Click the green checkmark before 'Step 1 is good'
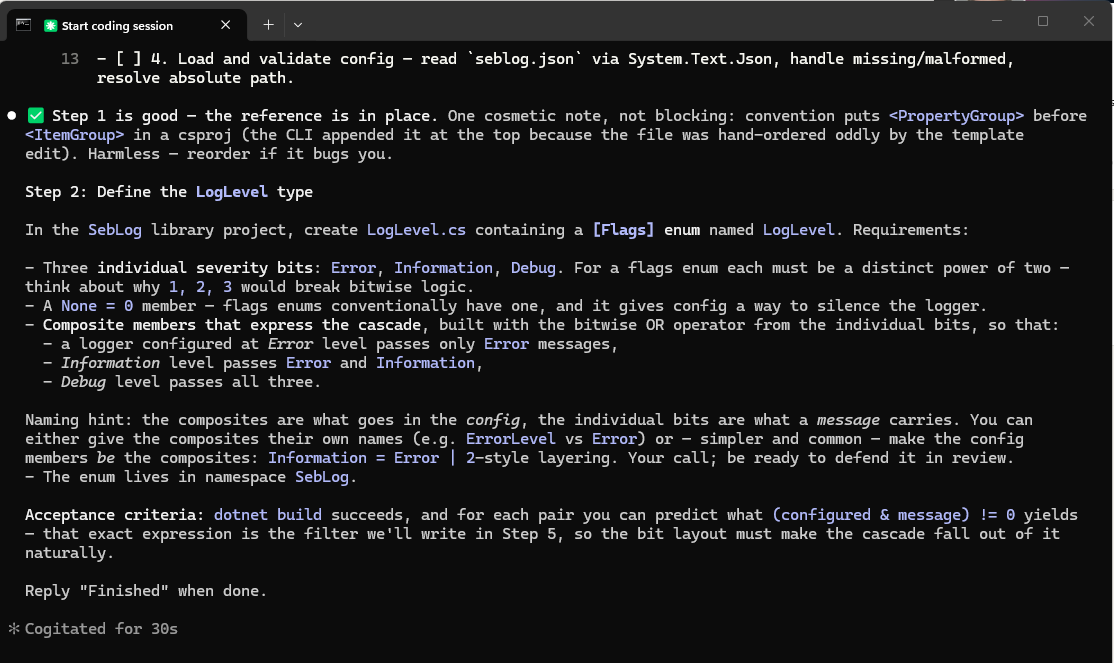1114x663 pixels. [x=36, y=115]
